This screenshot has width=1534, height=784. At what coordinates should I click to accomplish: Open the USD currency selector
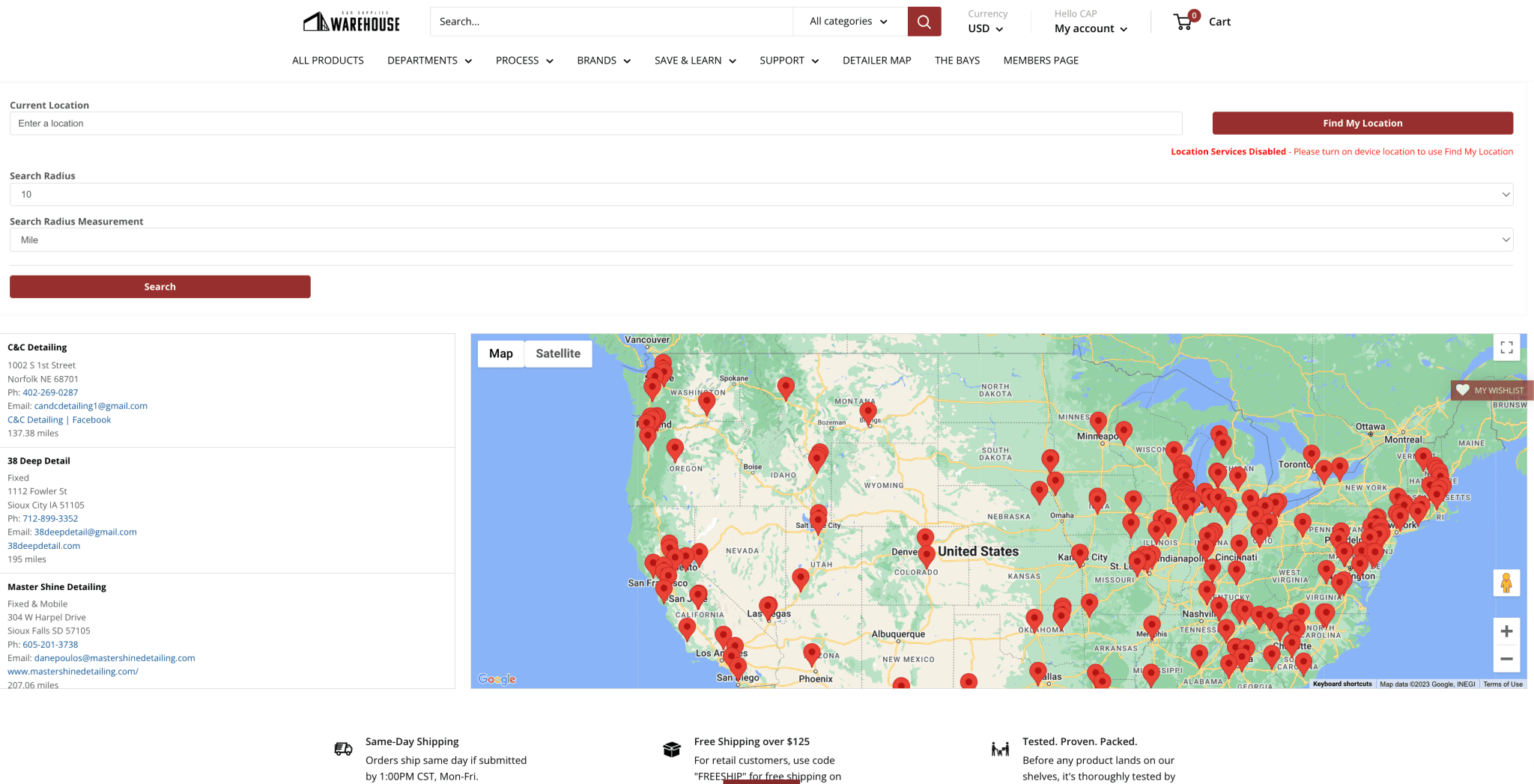(x=985, y=28)
